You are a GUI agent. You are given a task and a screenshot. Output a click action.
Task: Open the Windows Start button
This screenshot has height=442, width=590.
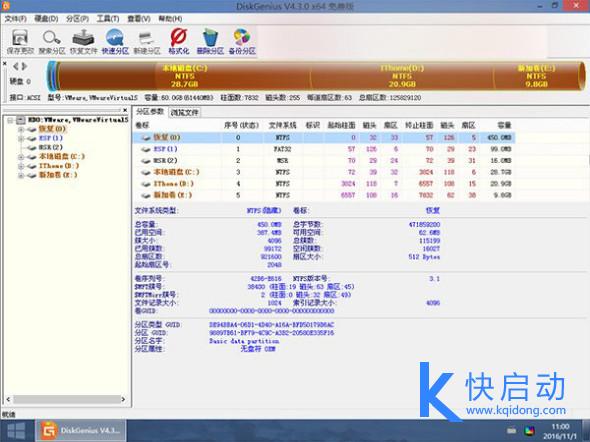click(x=17, y=431)
